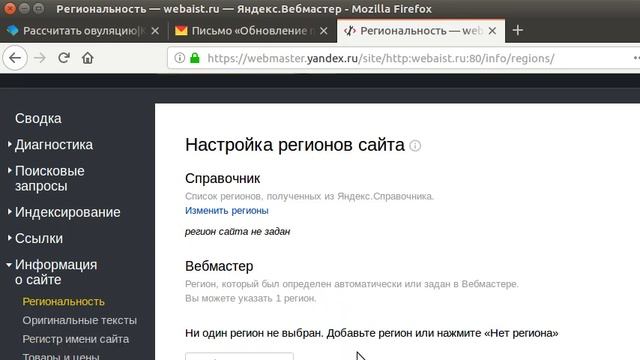Viewport: 640px width, 360px height.
Task: Close the 'Рассчитать овуляцию' tab
Action: (x=155, y=31)
